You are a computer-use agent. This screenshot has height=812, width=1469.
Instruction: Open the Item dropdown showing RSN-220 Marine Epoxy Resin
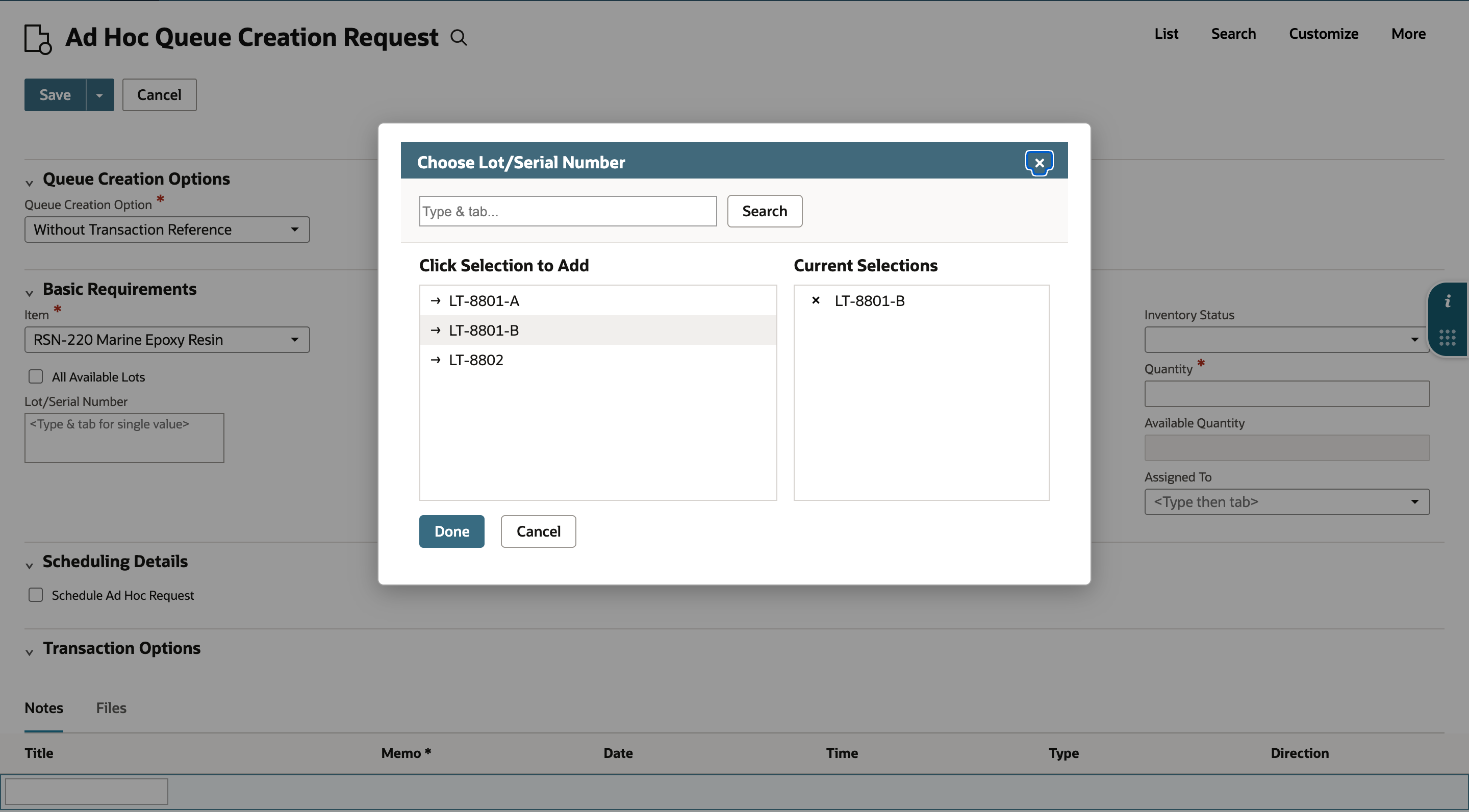(167, 339)
